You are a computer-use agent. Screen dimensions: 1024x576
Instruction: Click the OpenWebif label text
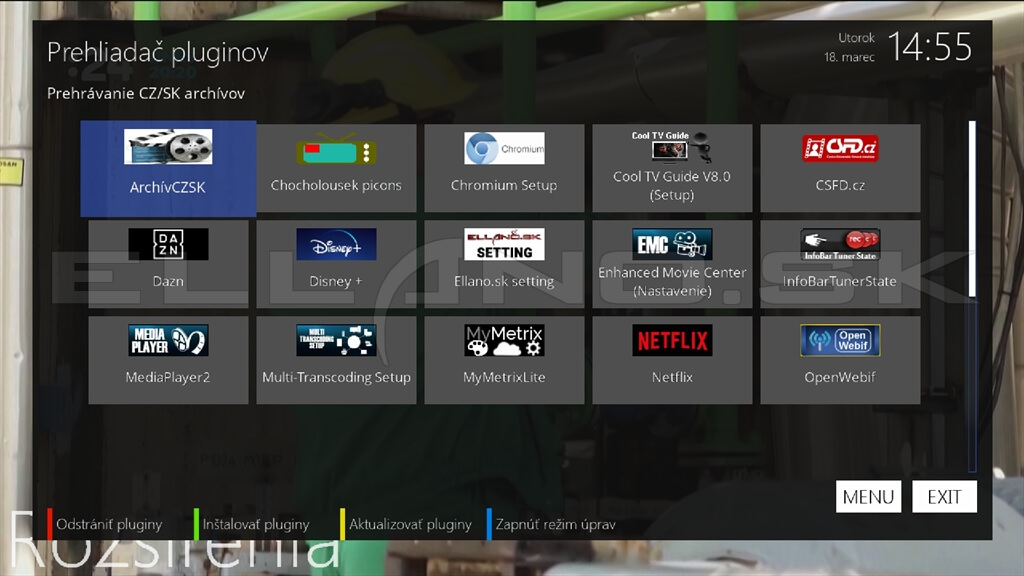tap(840, 377)
